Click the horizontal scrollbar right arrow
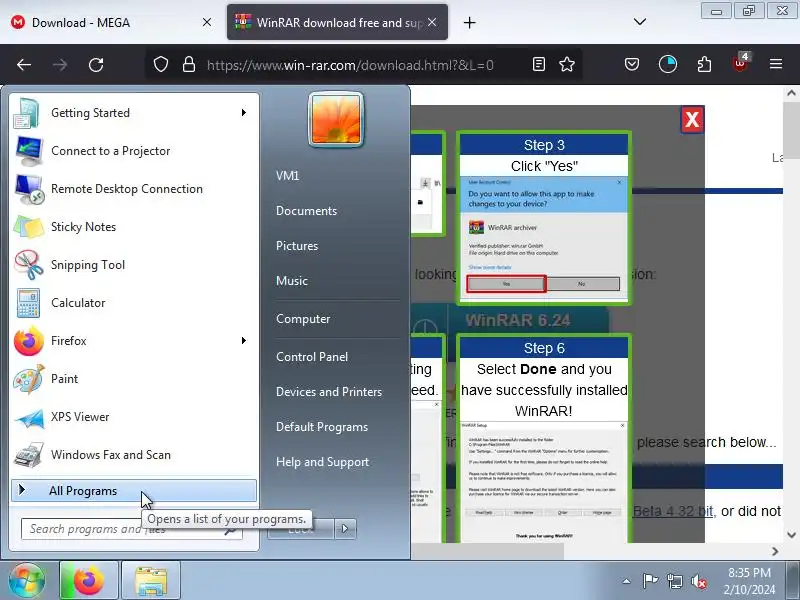The width and height of the screenshot is (800, 600). pyautogui.click(x=775, y=552)
